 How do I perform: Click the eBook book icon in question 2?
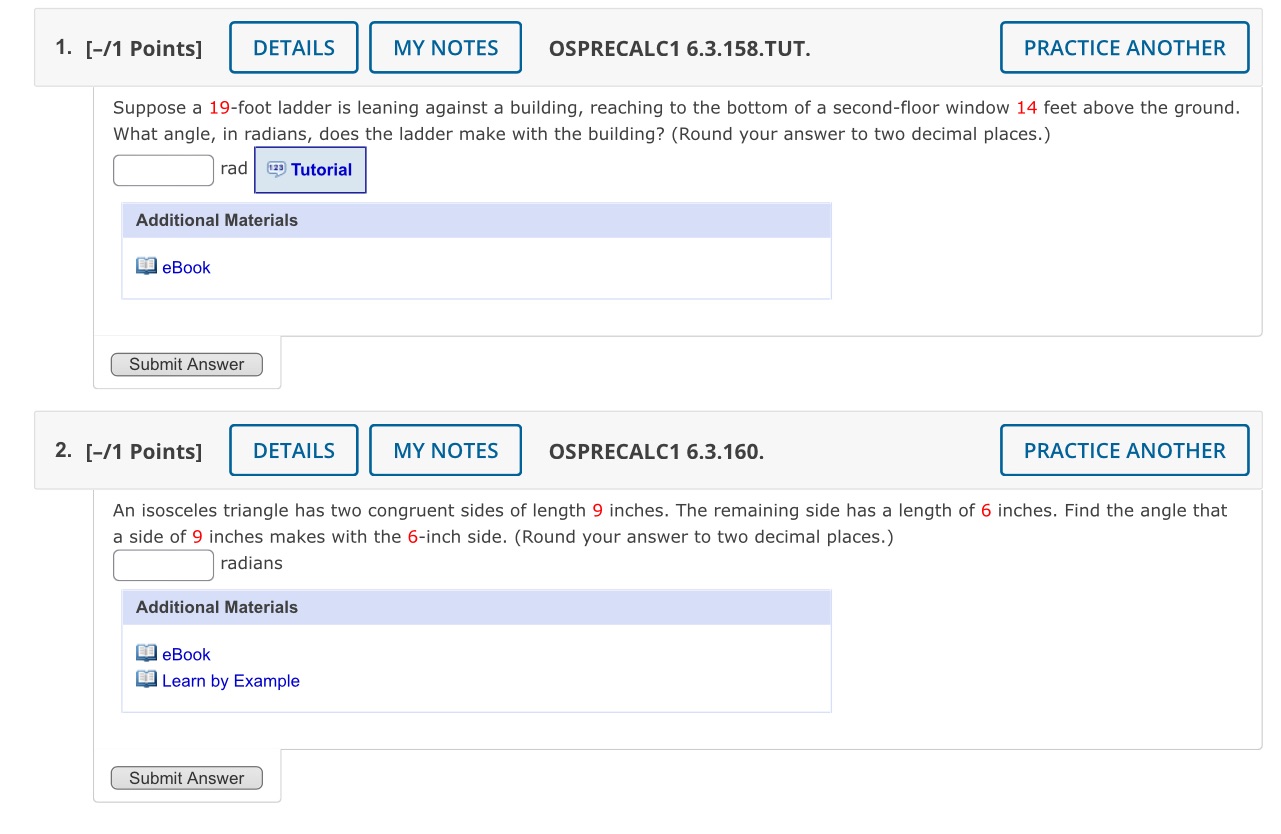pos(146,654)
